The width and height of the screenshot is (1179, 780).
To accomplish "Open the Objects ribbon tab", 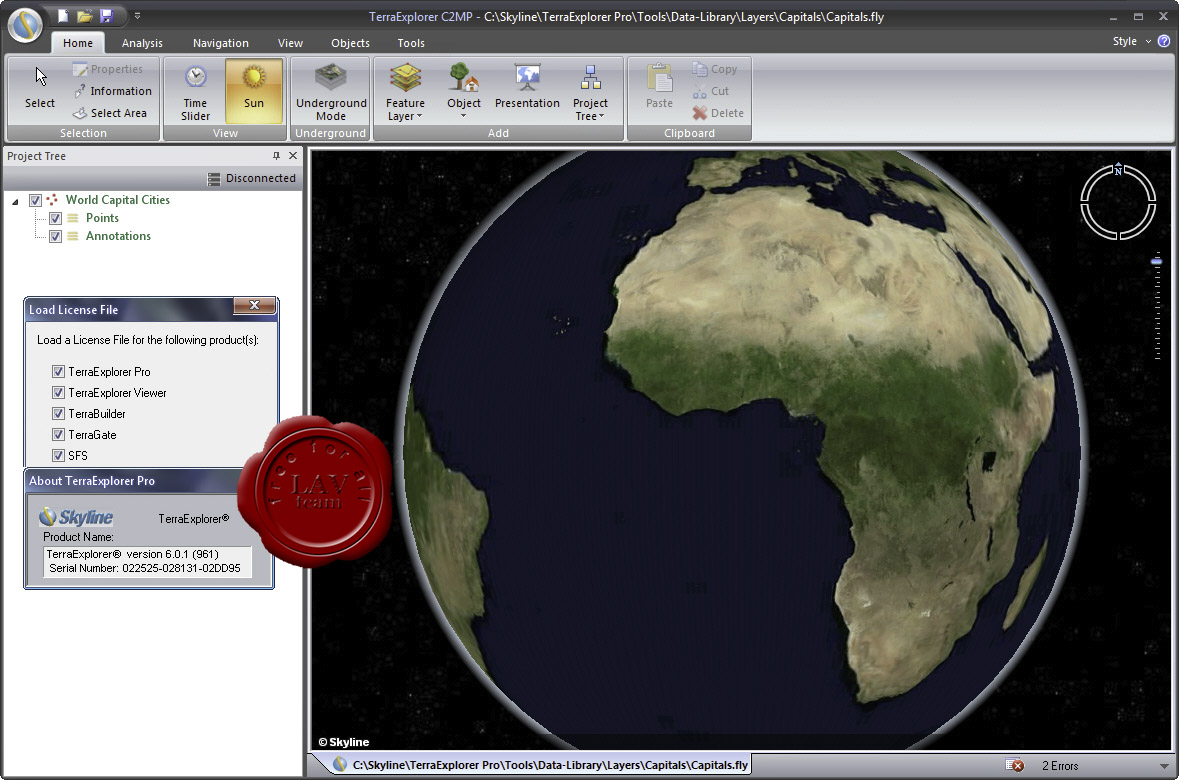I will coord(350,43).
